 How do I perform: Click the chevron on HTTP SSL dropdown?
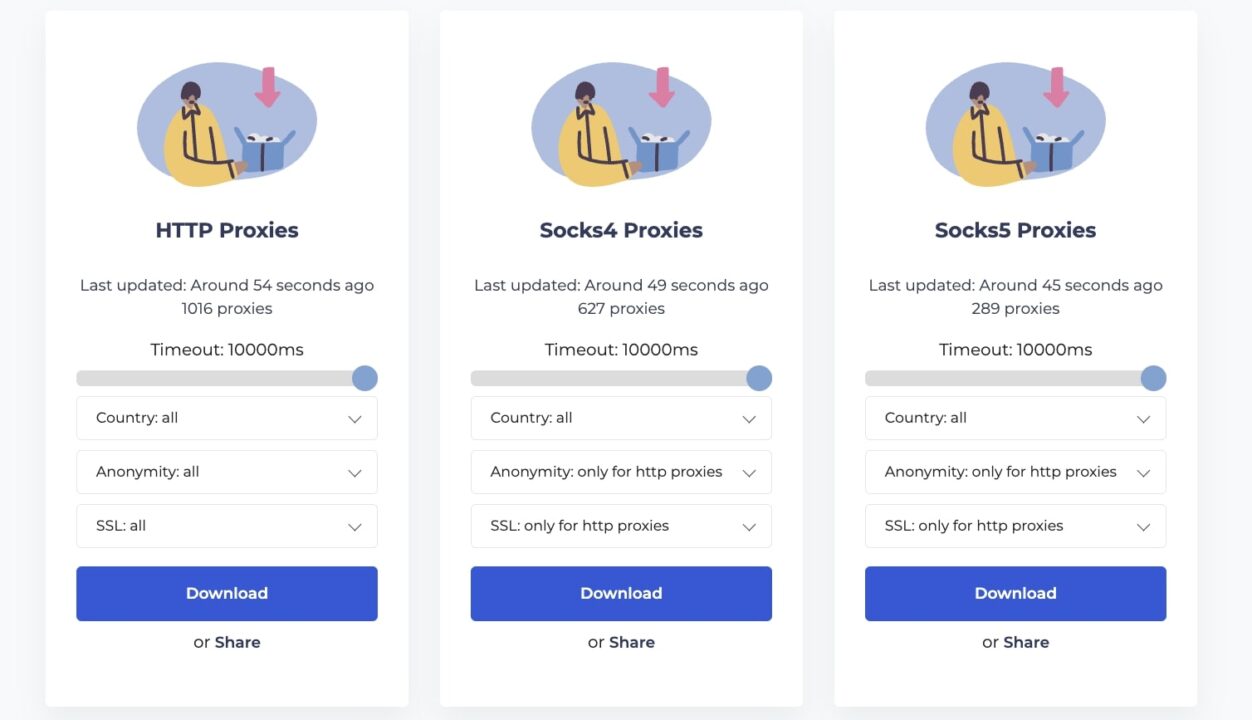(354, 526)
